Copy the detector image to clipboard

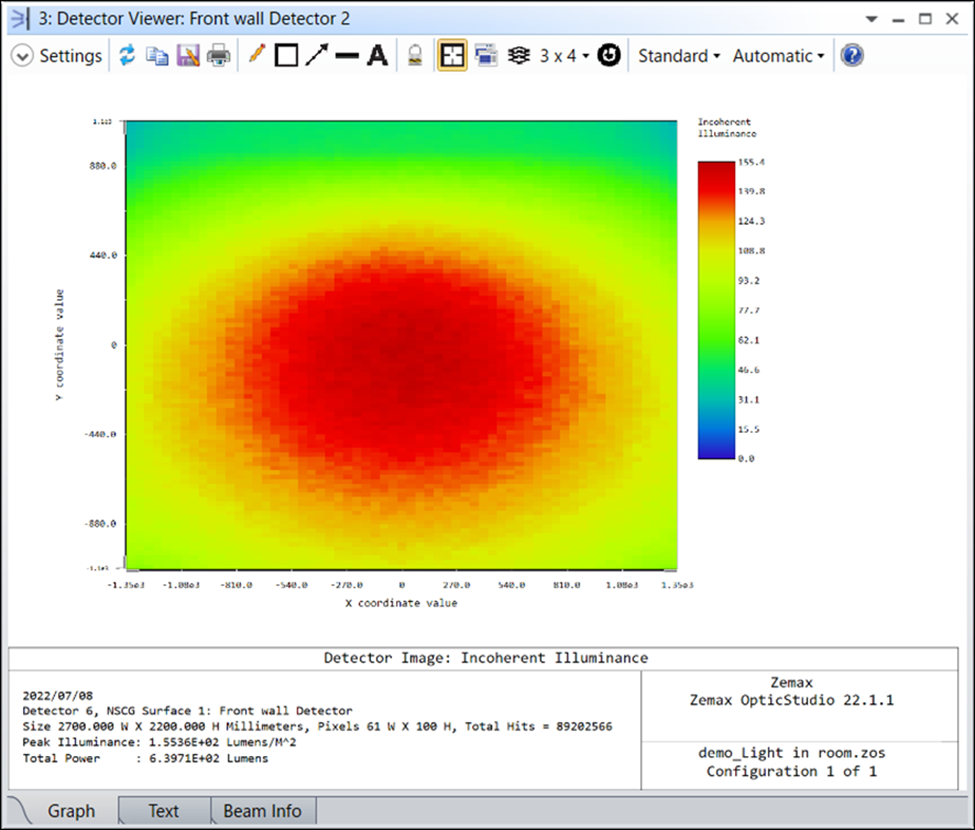click(x=157, y=56)
